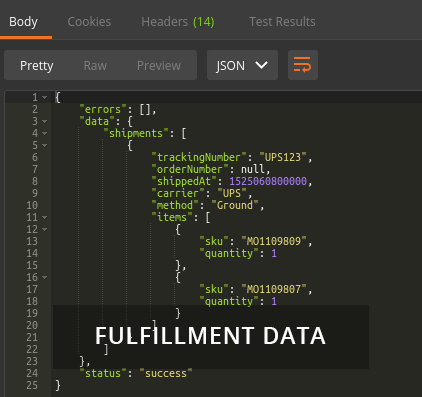Switch to the Body tab
This screenshot has height=397, width=422.
(x=23, y=22)
